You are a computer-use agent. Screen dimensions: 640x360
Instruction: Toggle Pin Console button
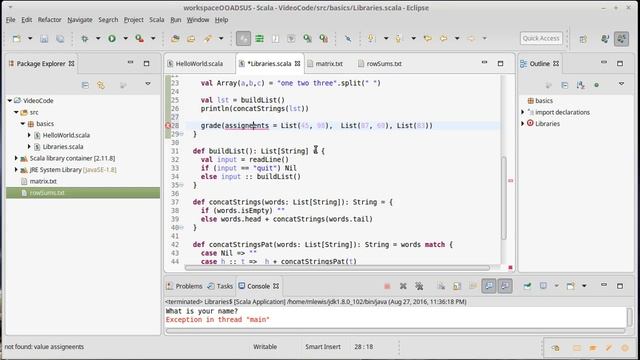[x=527, y=286]
